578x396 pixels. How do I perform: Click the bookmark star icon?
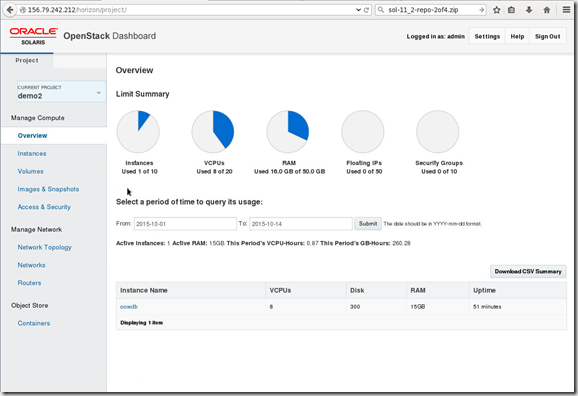pyautogui.click(x=497, y=10)
